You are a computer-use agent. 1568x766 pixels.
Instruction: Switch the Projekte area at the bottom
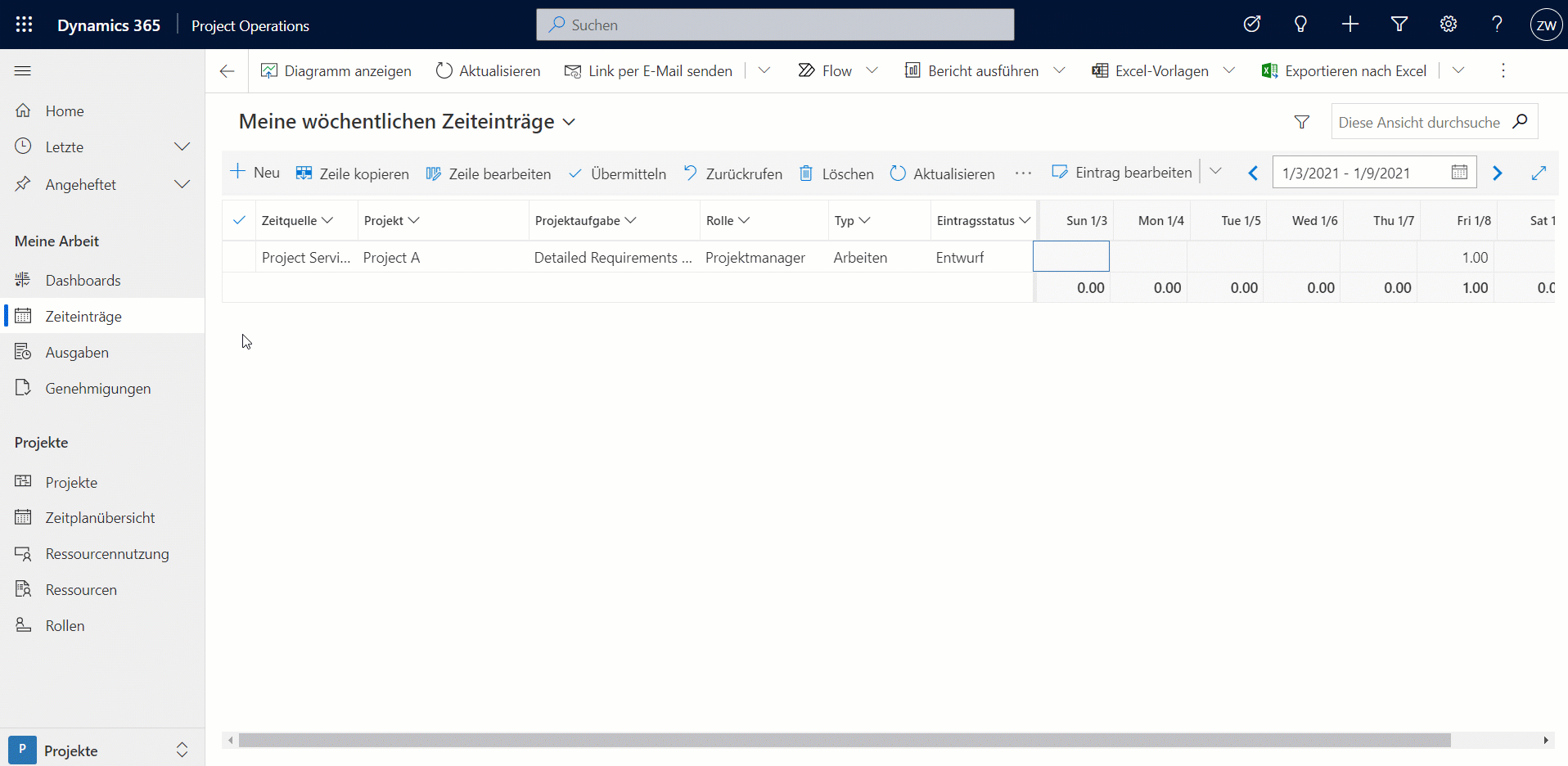click(102, 750)
